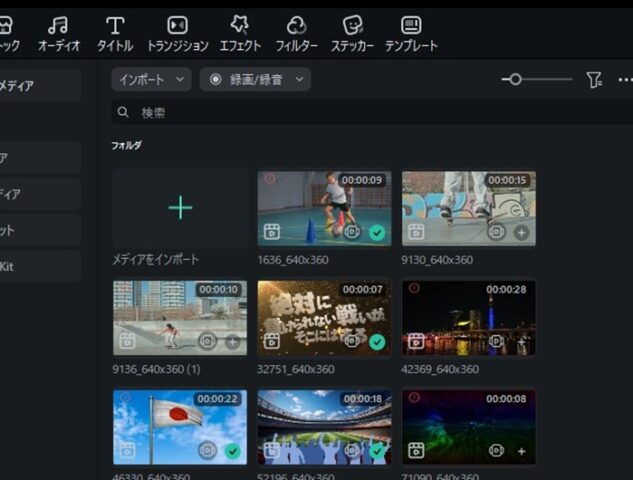
Task: Open the トランジション transitions icon
Action: (177, 33)
